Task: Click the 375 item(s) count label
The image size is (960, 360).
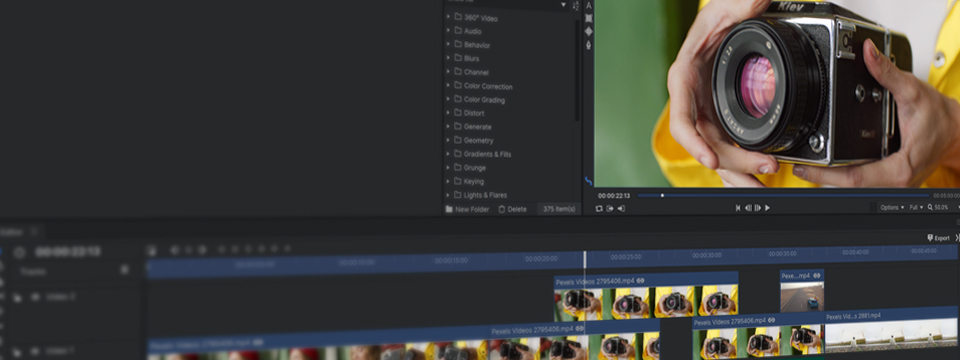Action: point(559,209)
